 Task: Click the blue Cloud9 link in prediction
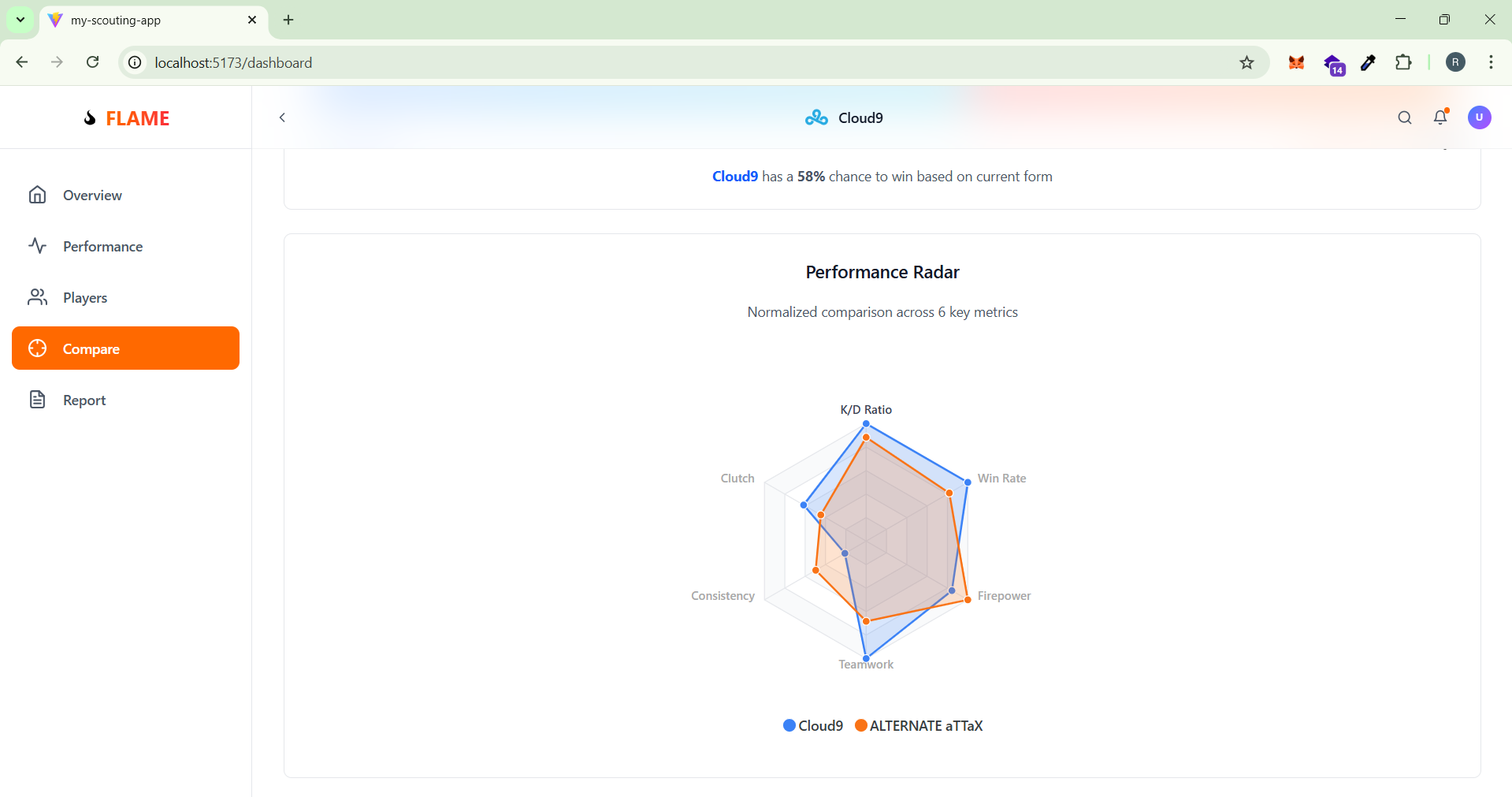[735, 177]
